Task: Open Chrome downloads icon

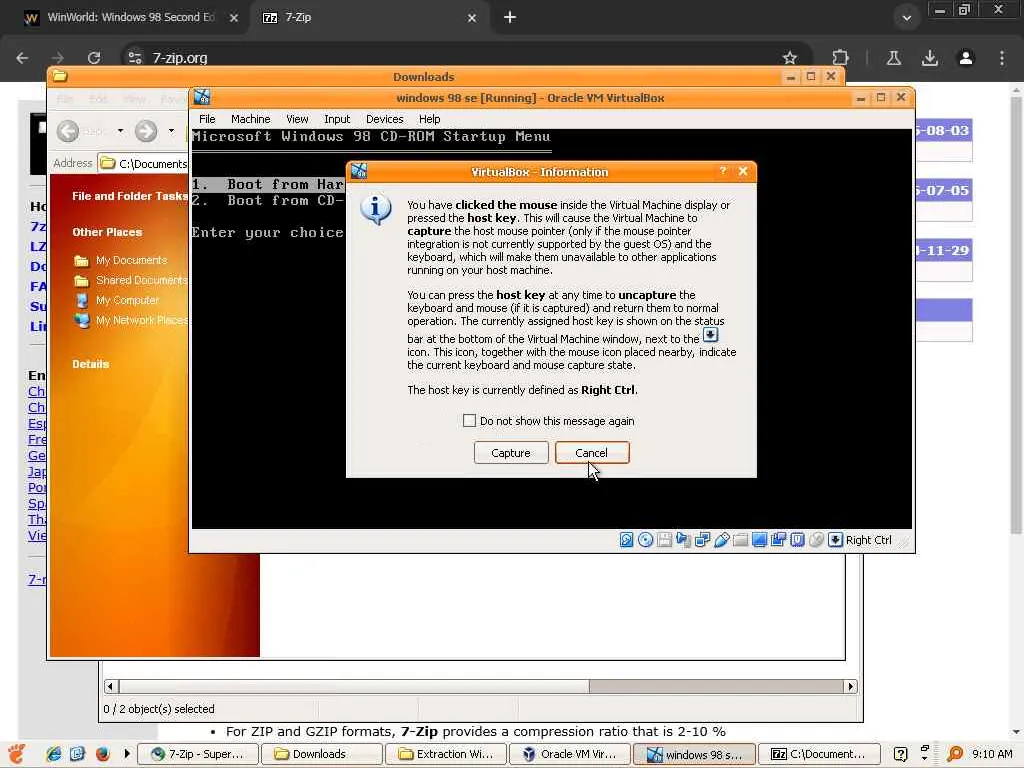Action: coord(929,57)
